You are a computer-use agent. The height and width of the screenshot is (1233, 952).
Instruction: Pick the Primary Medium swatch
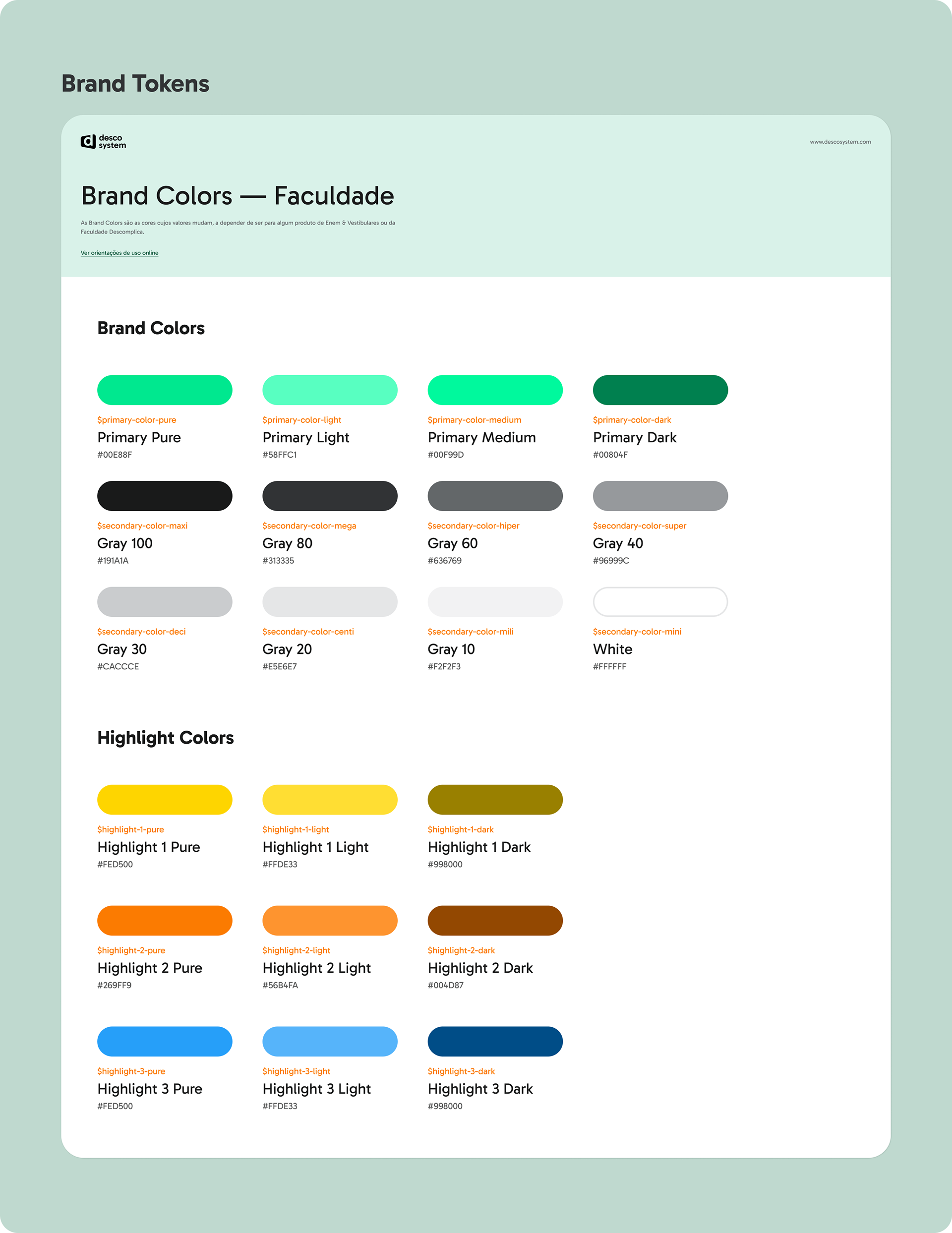coord(495,390)
